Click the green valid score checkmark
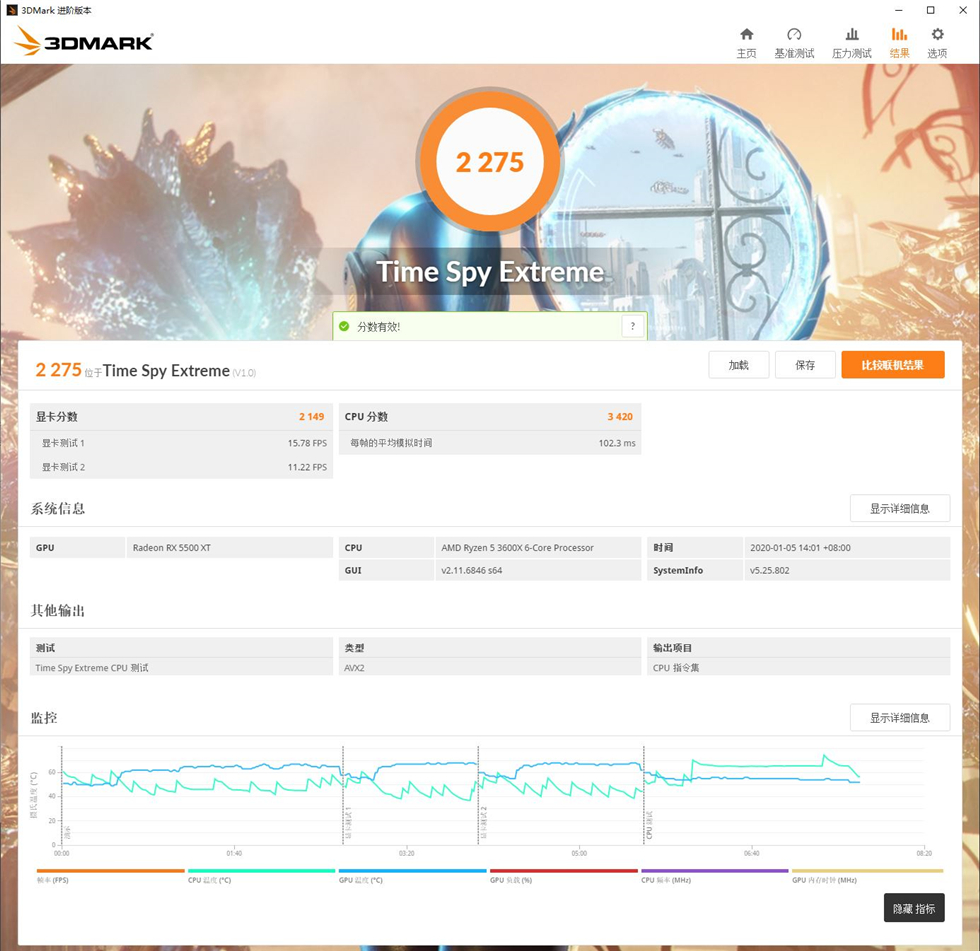This screenshot has width=980, height=951. point(344,326)
